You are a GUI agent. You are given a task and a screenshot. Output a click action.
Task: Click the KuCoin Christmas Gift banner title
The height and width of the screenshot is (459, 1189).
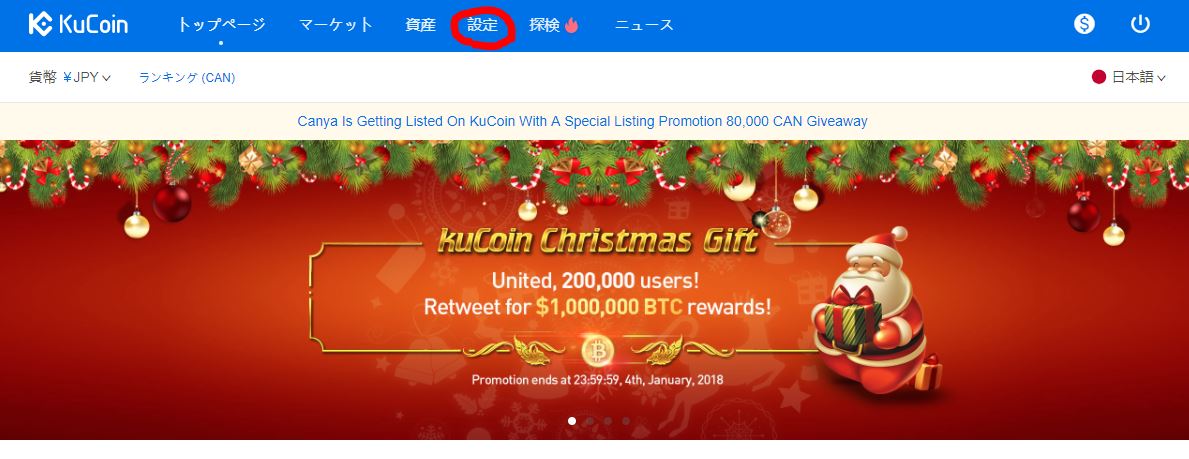click(597, 241)
